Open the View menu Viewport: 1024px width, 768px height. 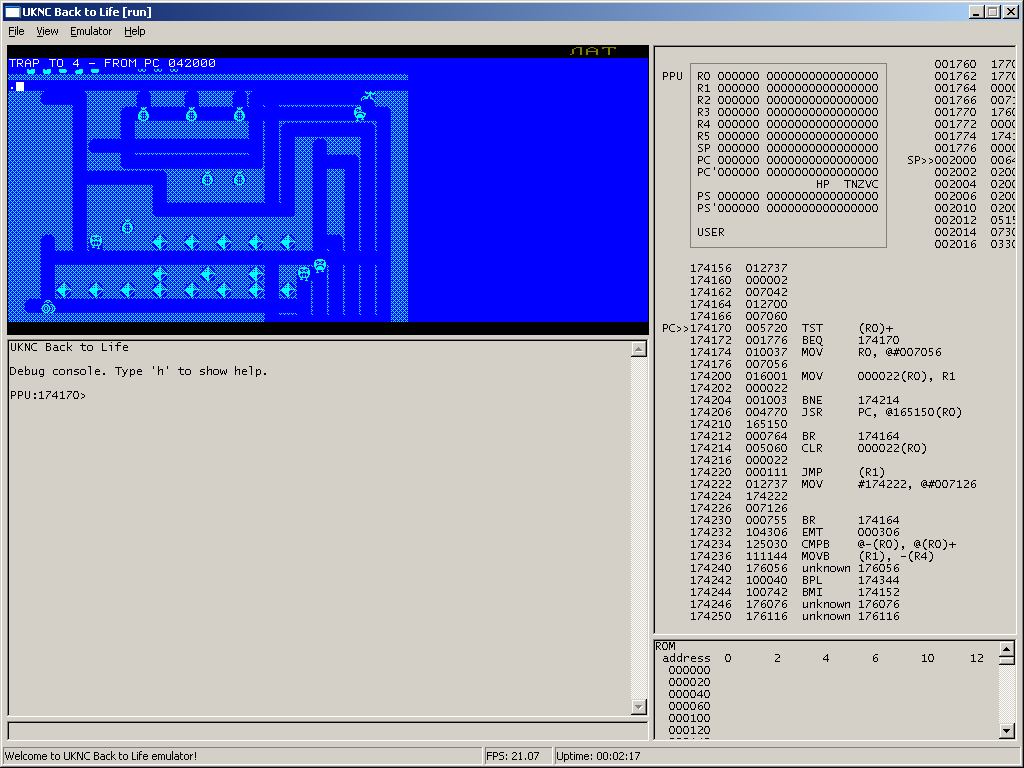tap(47, 31)
